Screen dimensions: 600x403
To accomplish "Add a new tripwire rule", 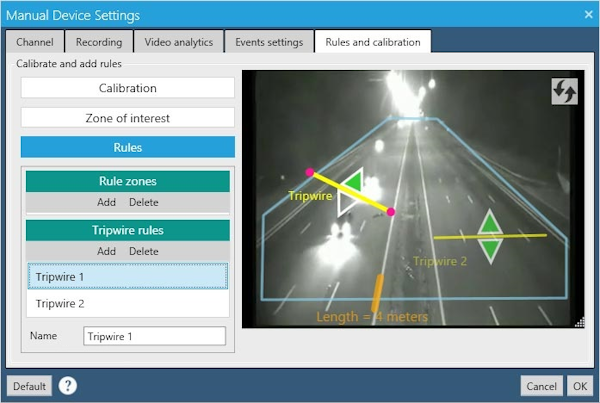I will point(106,251).
